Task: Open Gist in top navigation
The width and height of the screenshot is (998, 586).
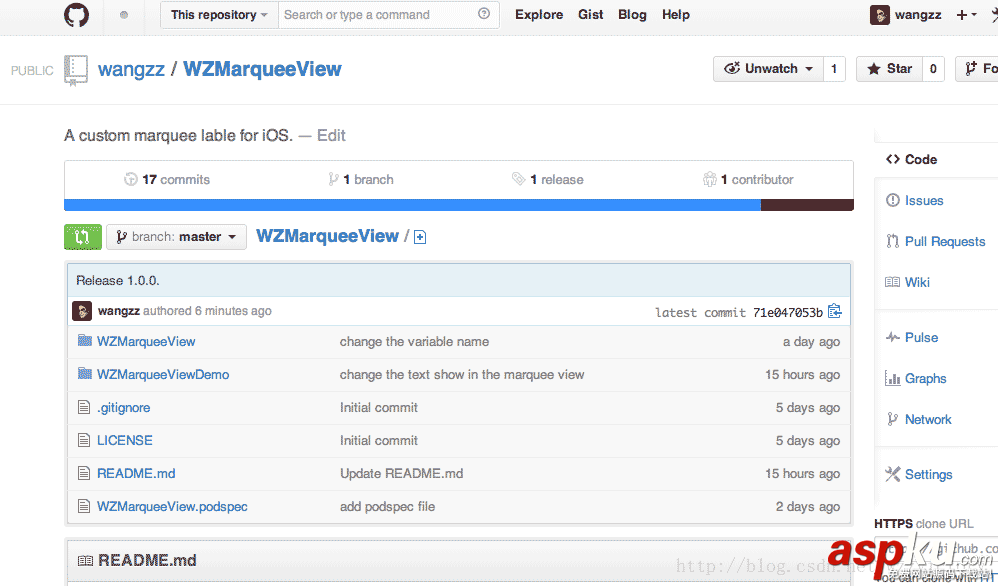Action: 591,14
